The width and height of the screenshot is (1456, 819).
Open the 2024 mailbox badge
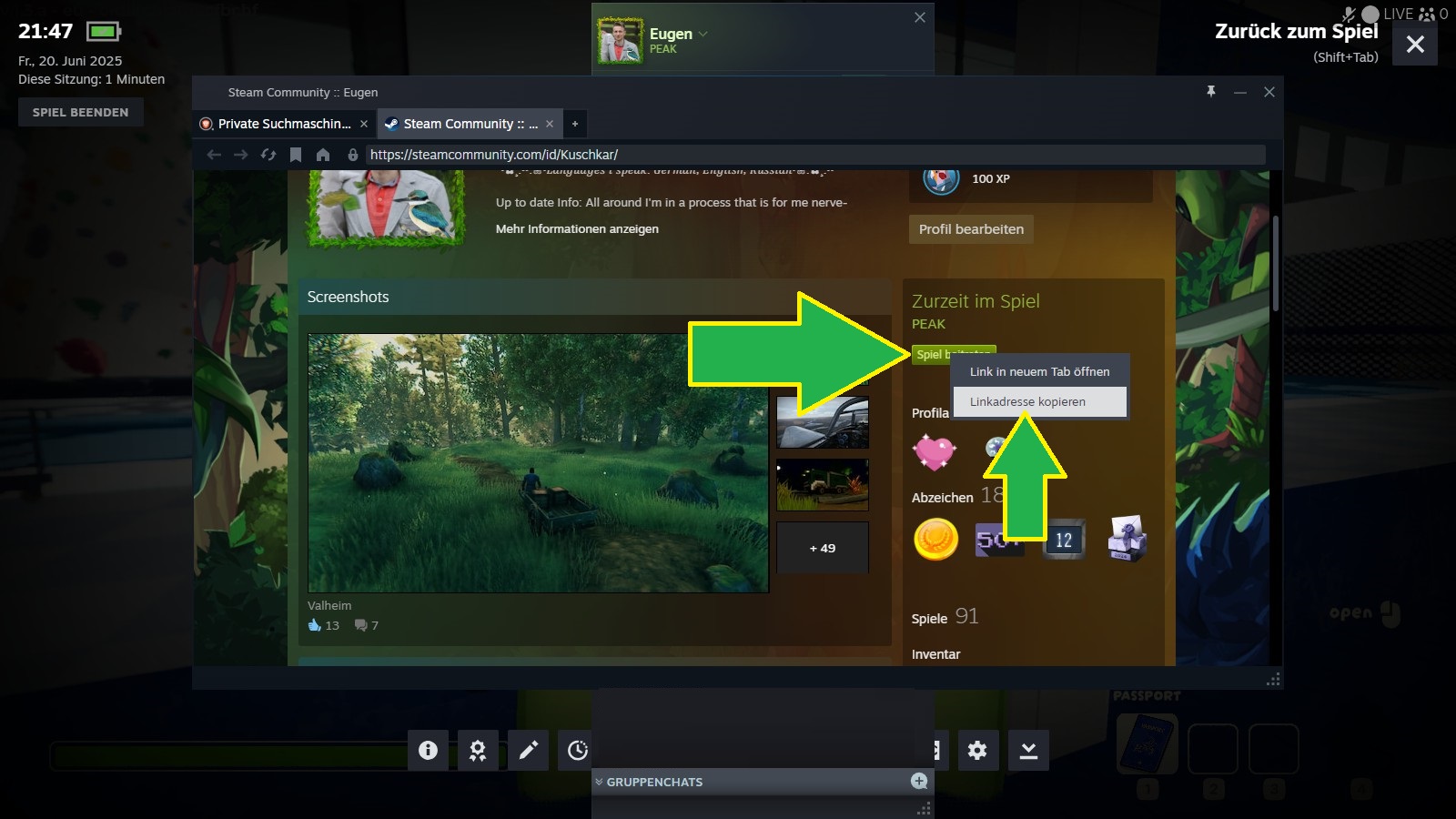click(x=1127, y=540)
